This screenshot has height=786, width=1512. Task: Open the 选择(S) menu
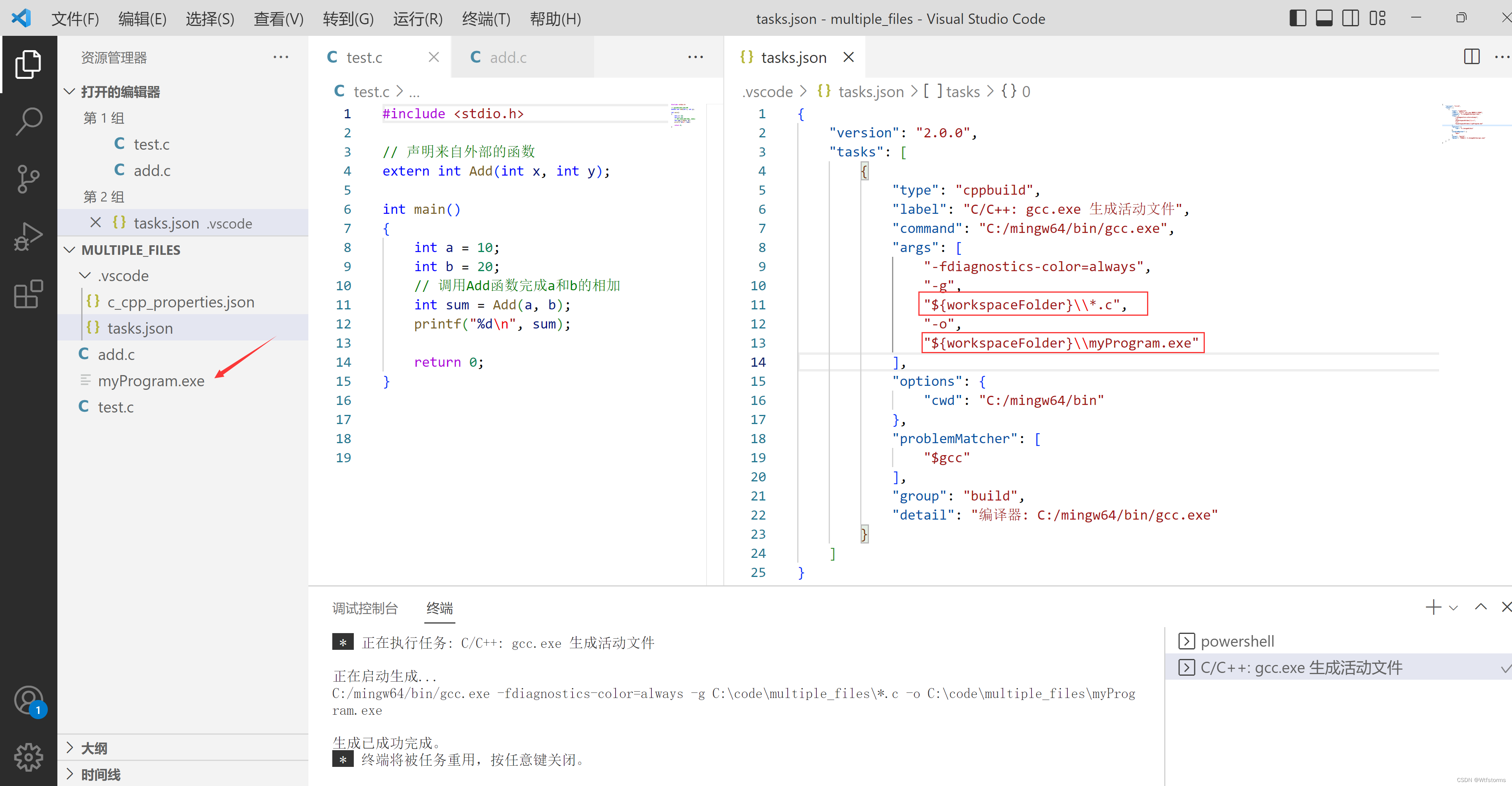click(210, 19)
